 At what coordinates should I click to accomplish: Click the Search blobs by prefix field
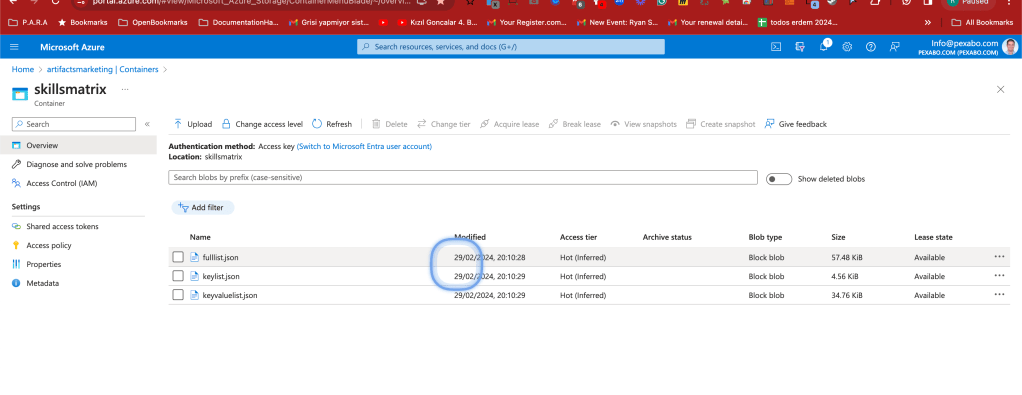click(463, 177)
